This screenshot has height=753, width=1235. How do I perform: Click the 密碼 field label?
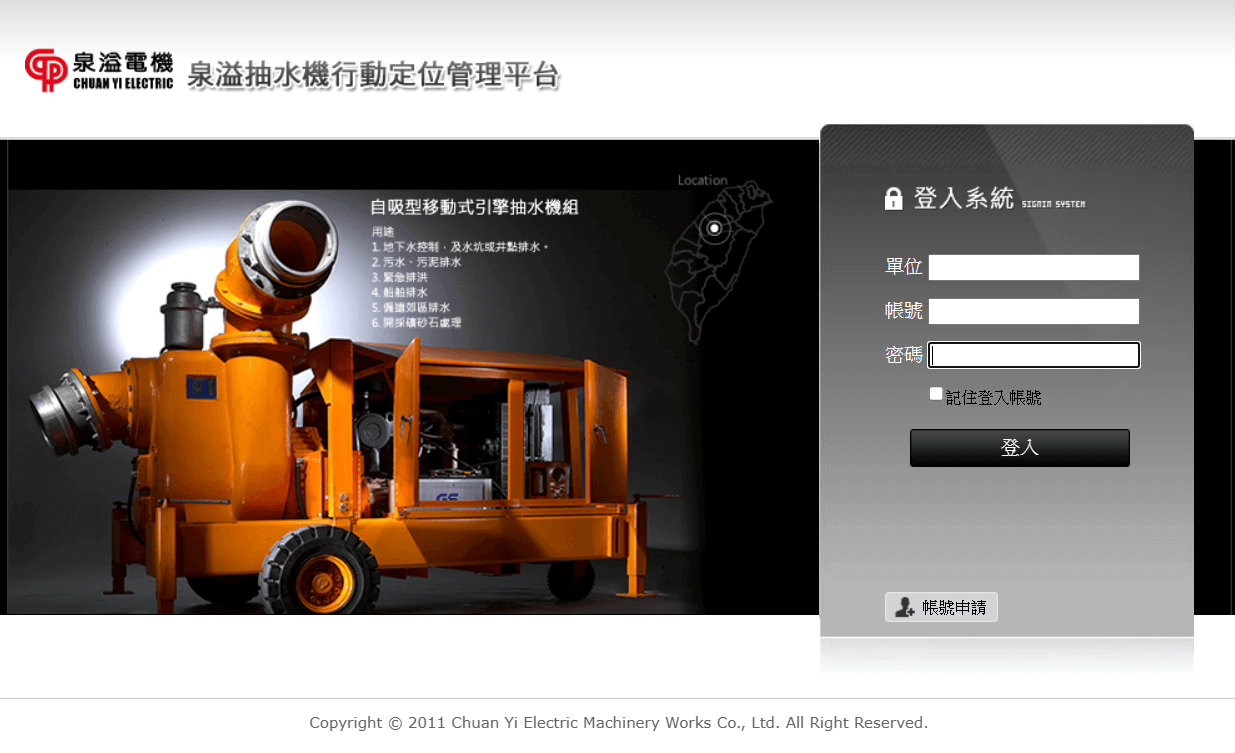point(904,355)
